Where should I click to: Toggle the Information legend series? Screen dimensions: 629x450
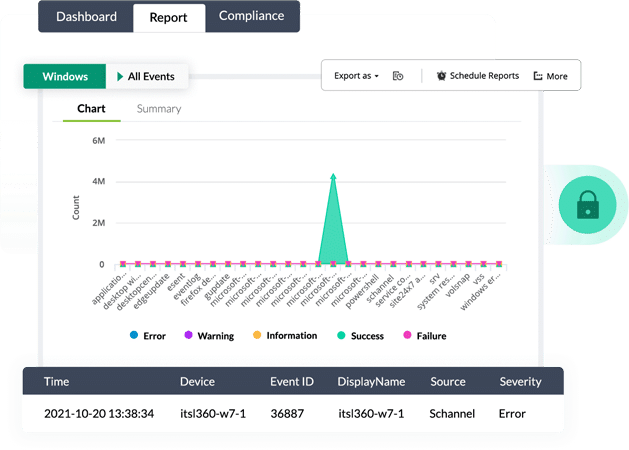pos(285,335)
